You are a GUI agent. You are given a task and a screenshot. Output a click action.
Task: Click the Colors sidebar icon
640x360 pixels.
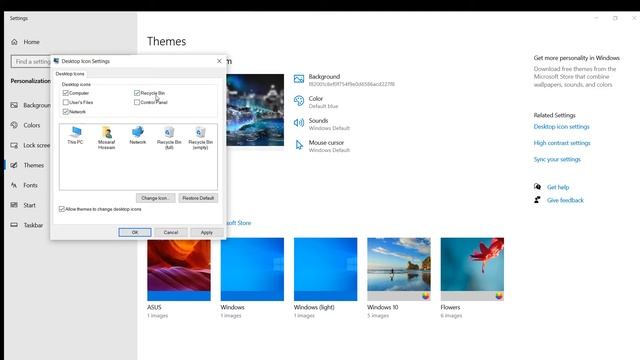14,125
